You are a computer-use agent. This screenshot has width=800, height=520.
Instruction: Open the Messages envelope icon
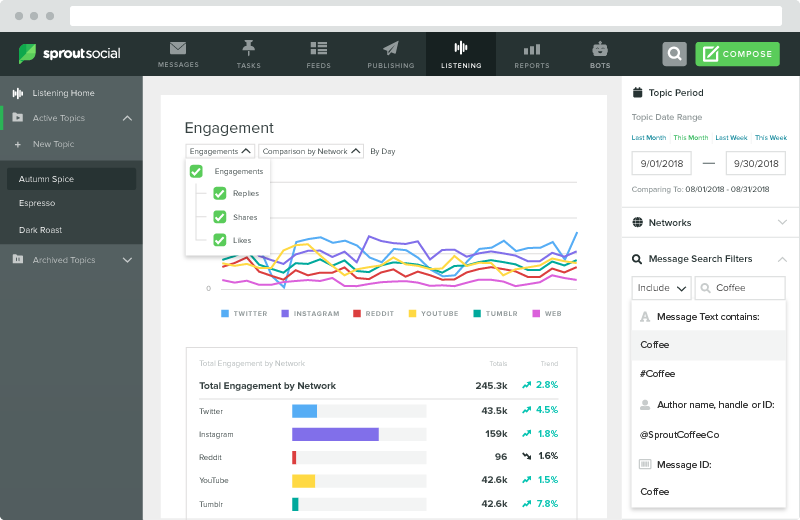[x=178, y=48]
